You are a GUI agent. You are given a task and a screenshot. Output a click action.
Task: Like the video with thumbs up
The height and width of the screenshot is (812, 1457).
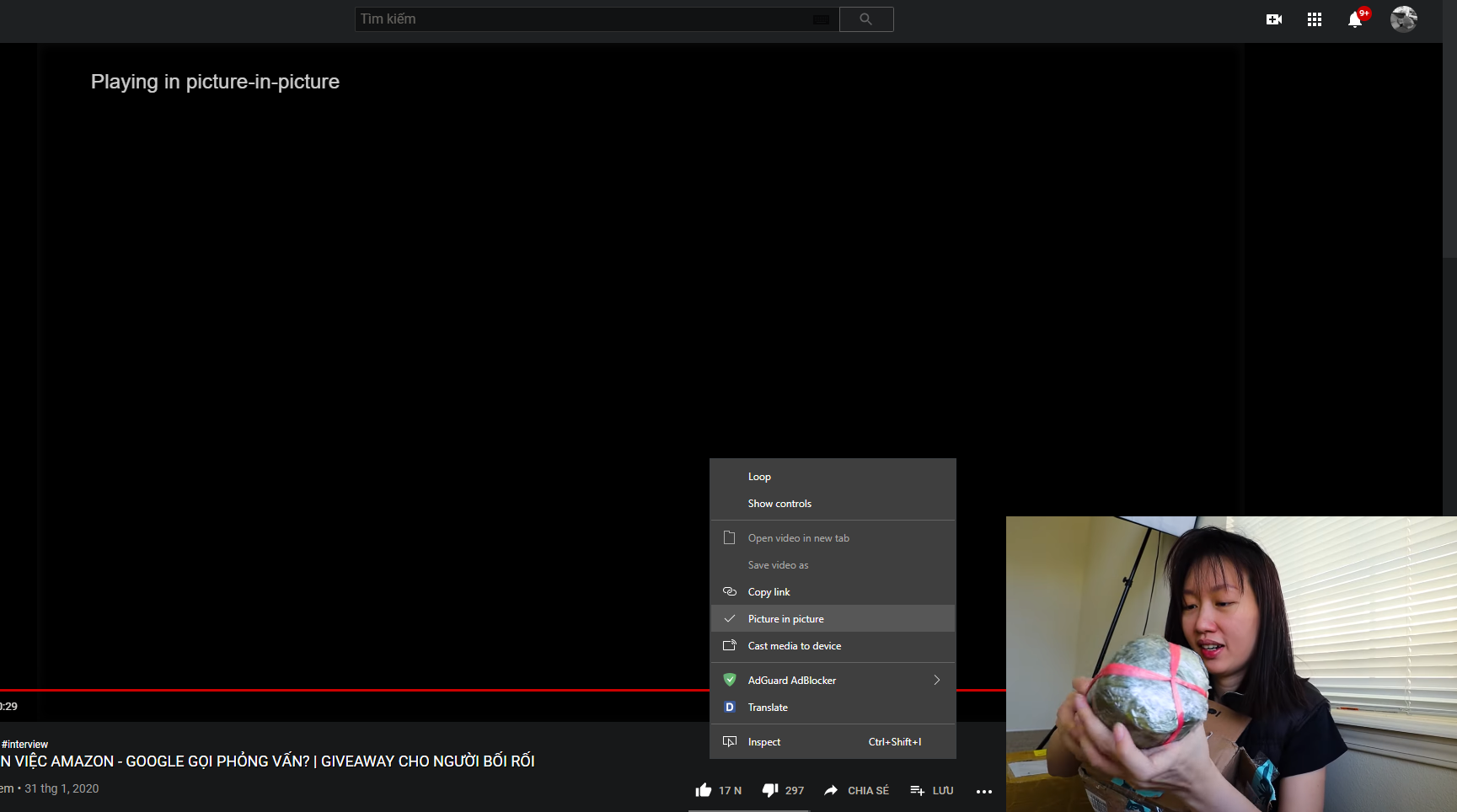(x=703, y=790)
